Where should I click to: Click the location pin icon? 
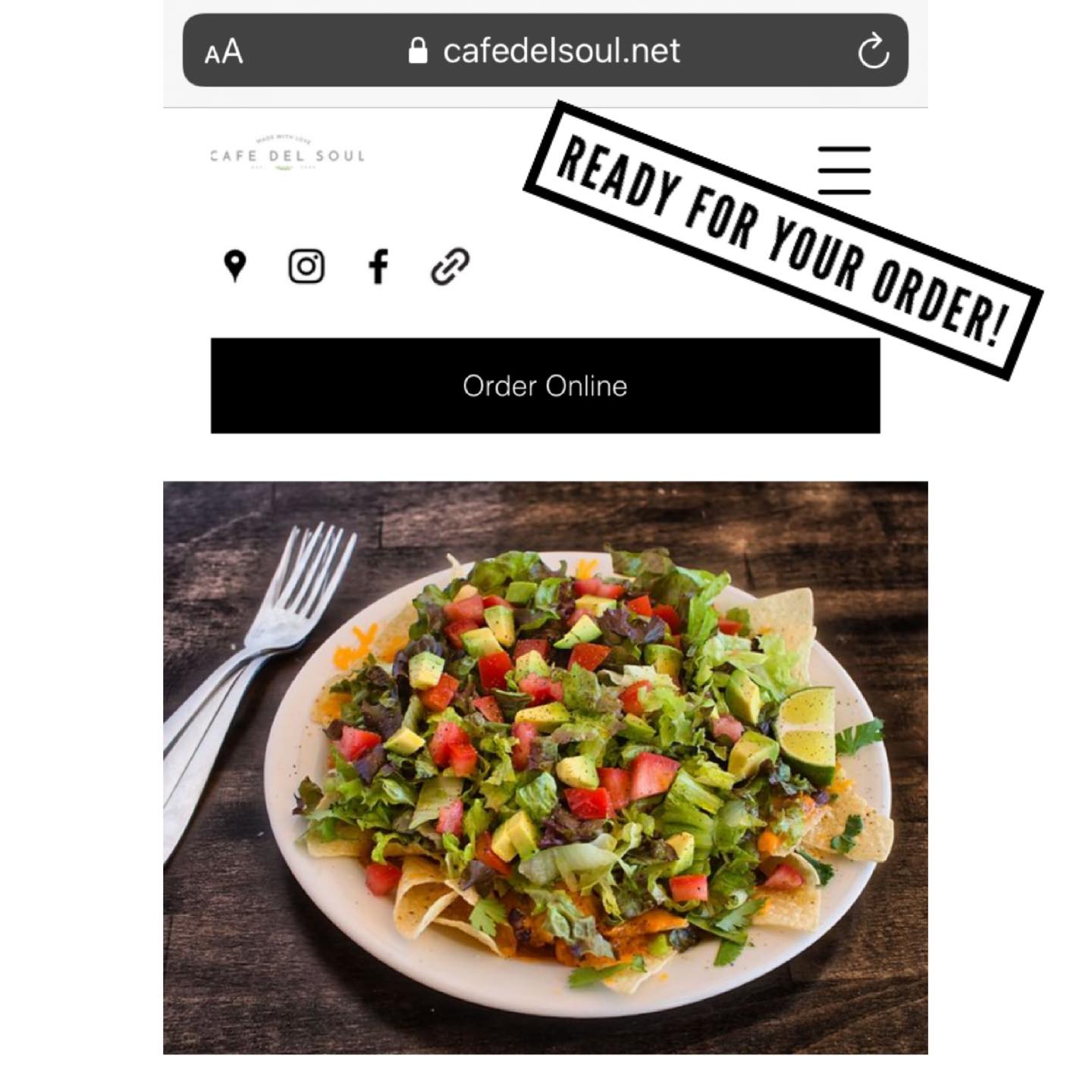click(235, 266)
